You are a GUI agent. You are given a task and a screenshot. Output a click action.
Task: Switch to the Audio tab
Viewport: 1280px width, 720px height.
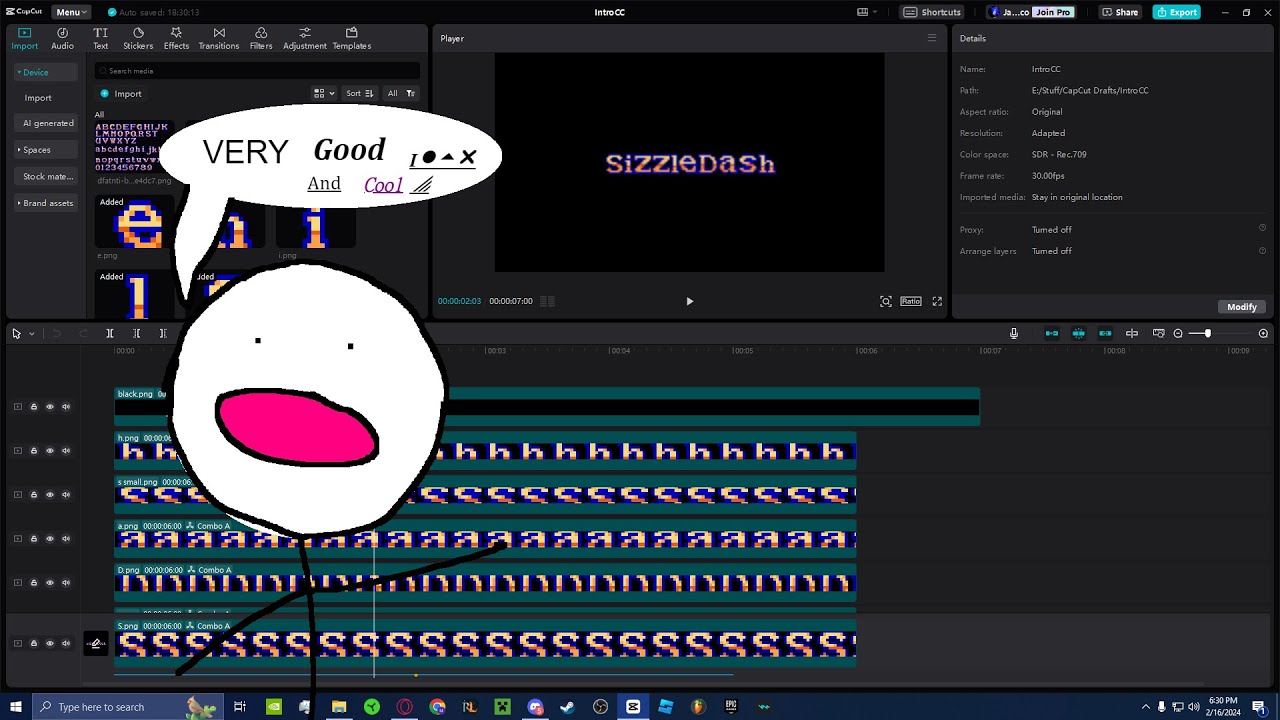click(62, 39)
